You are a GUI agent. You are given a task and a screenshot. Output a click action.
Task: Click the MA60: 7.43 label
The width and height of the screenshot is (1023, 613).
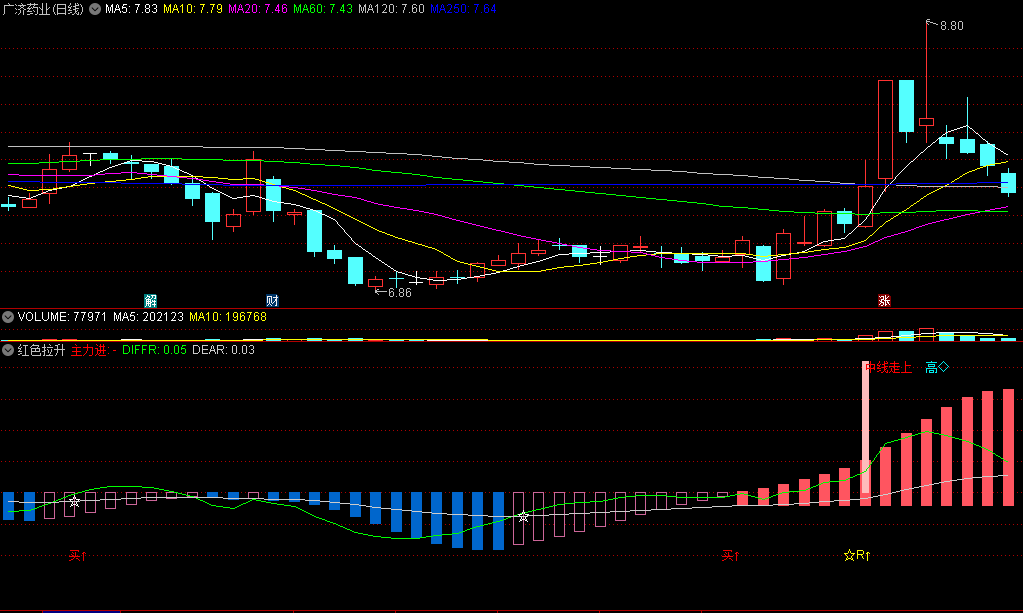click(x=323, y=9)
